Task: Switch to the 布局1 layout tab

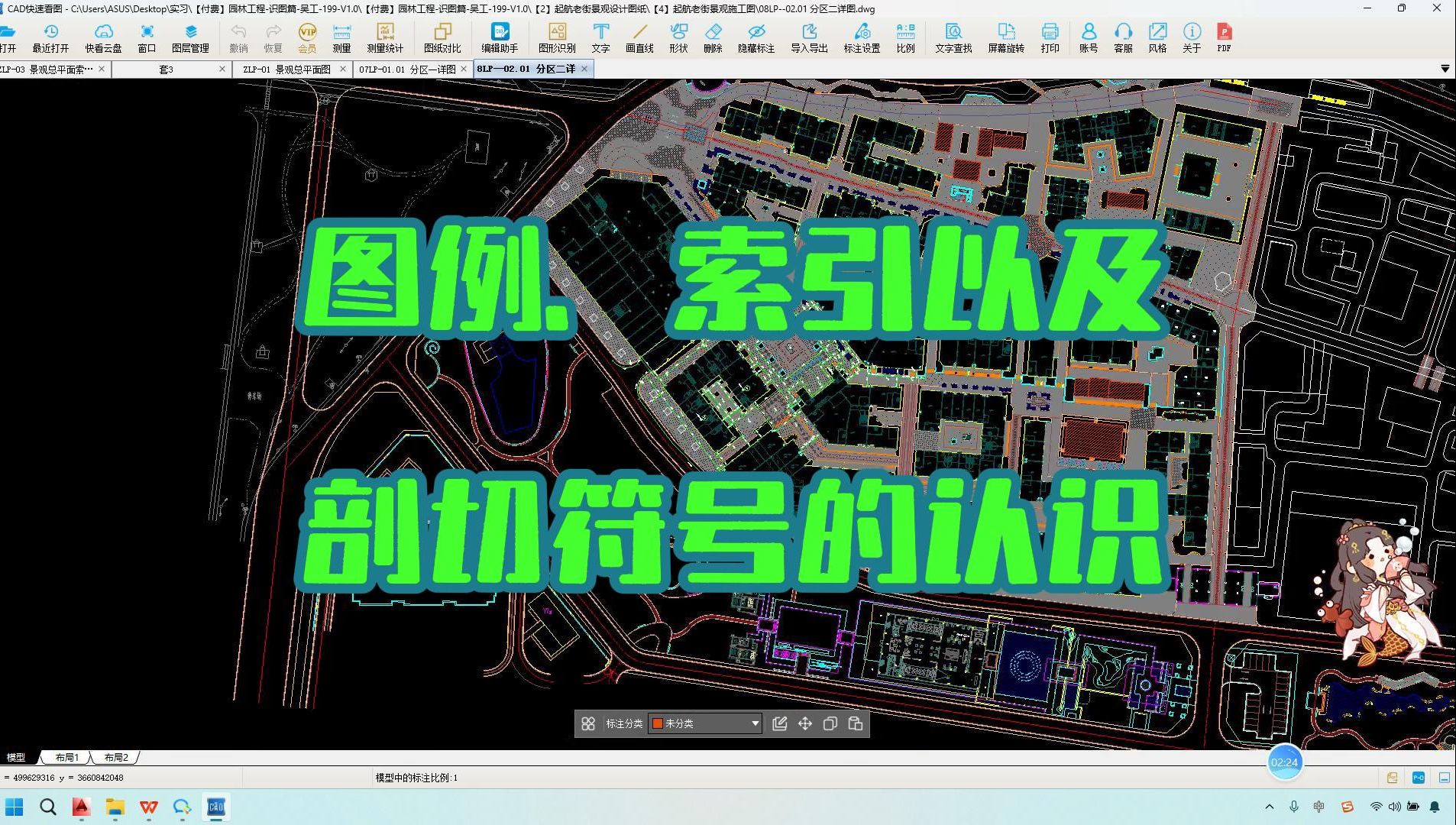Action: [67, 757]
